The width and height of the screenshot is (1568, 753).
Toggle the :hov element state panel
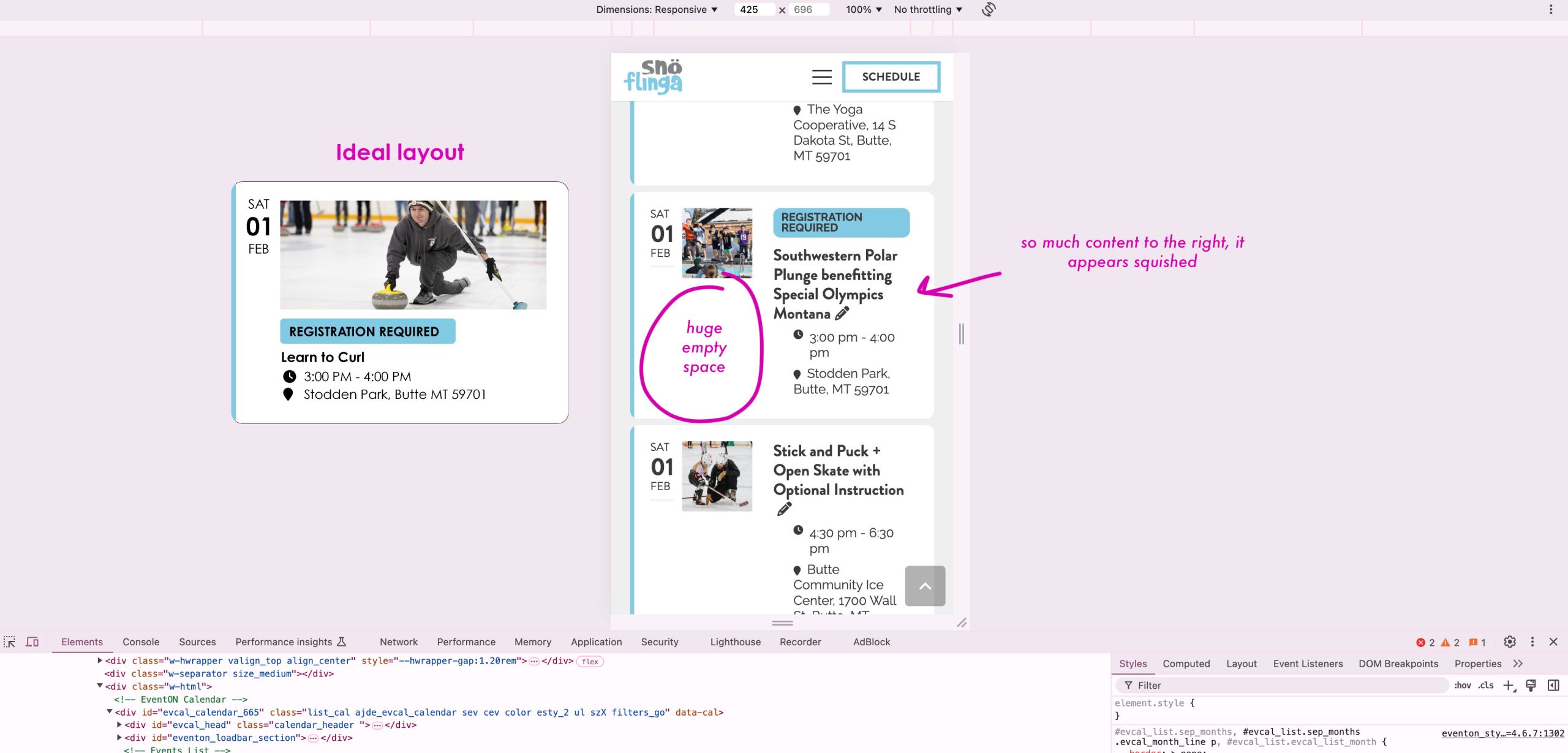pos(1463,685)
